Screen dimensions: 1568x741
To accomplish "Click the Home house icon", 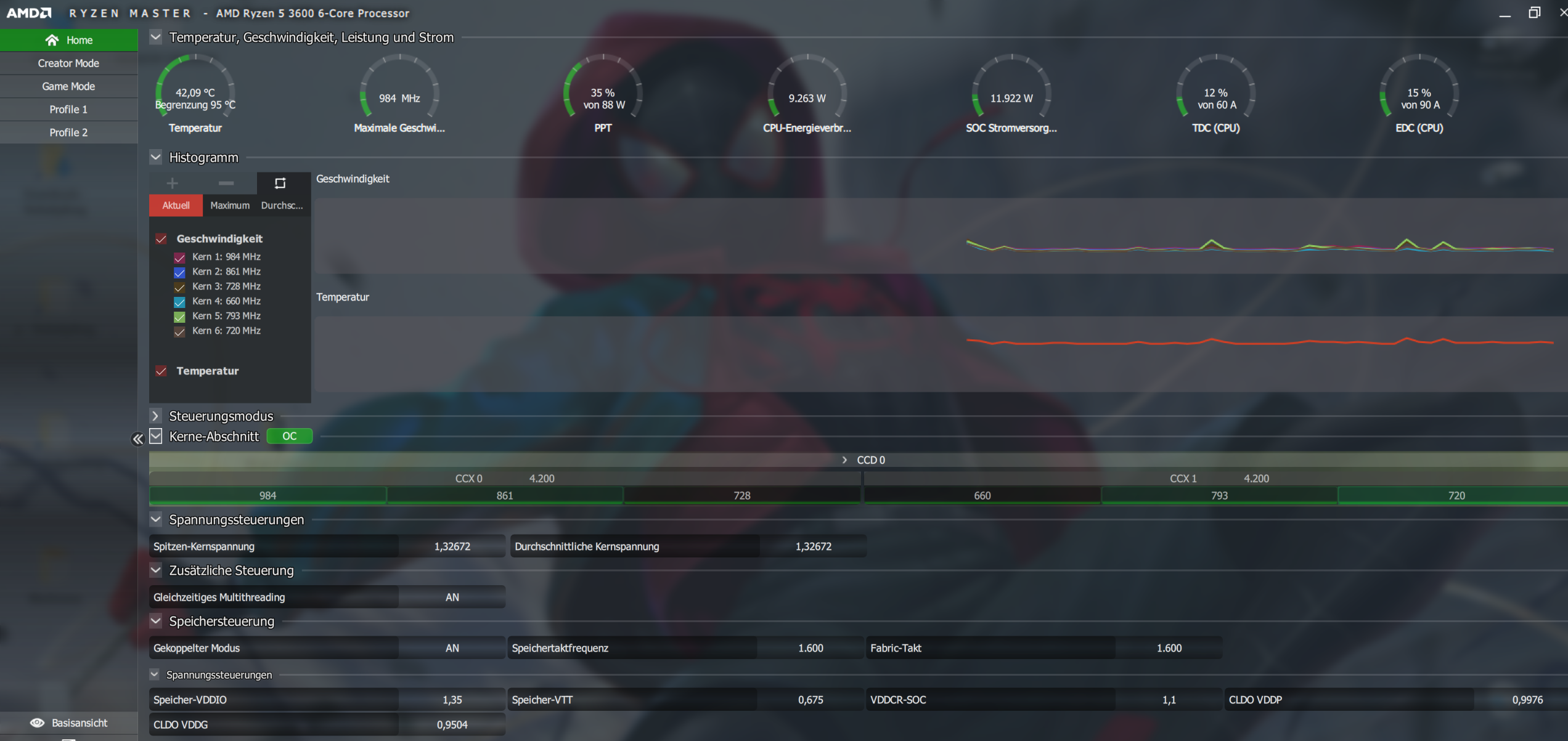I will [52, 40].
